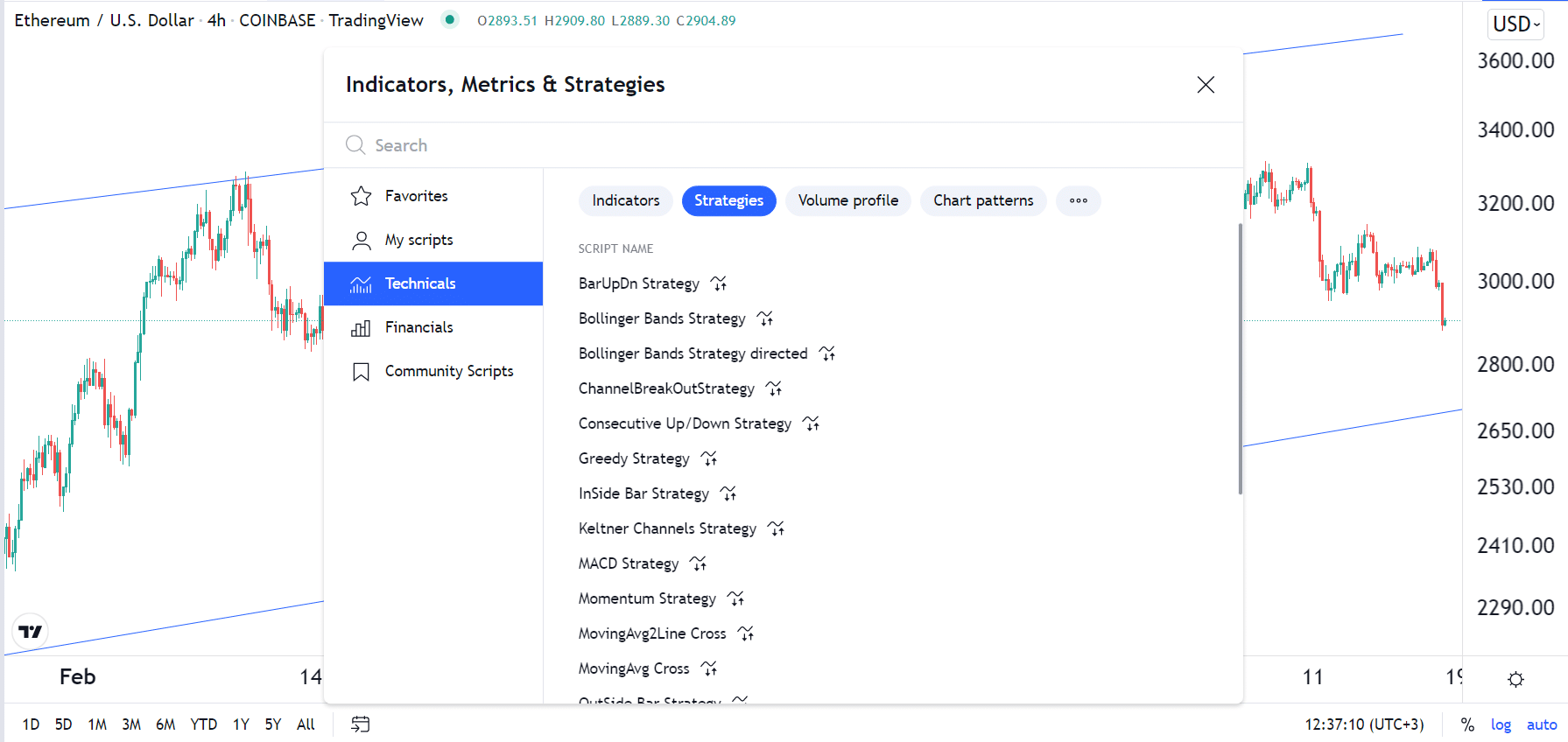Click the strategy list scrollbar
The height and width of the screenshot is (742, 1568).
pyautogui.click(x=1240, y=359)
